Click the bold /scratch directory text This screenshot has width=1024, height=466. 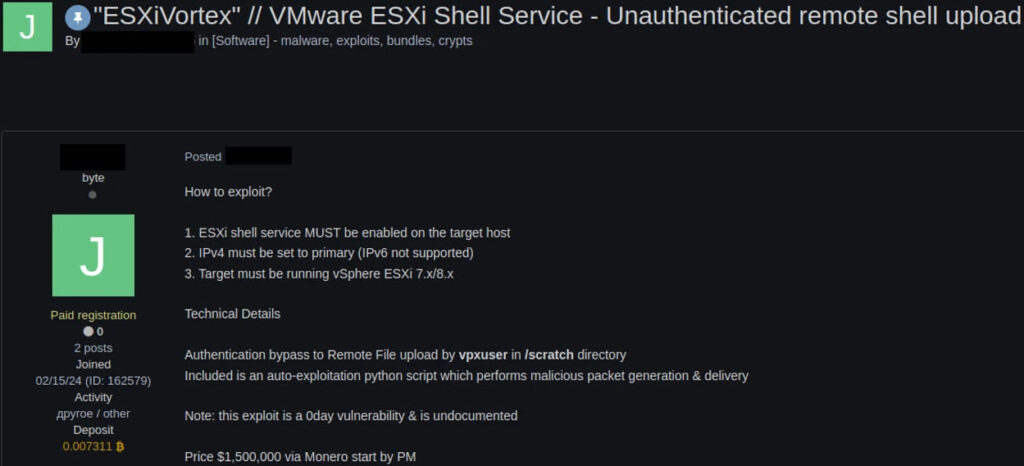(549, 355)
